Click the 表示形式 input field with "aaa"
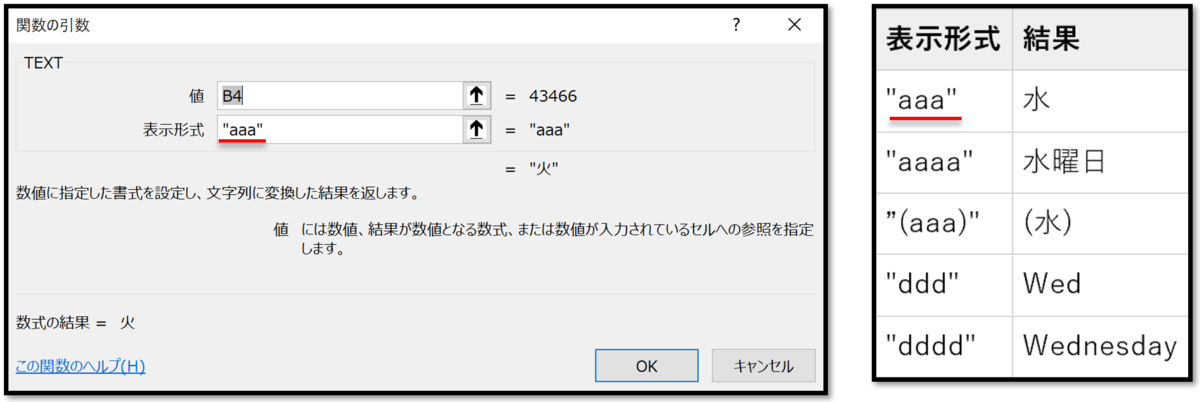The height and width of the screenshot is (402, 1200). click(339, 129)
